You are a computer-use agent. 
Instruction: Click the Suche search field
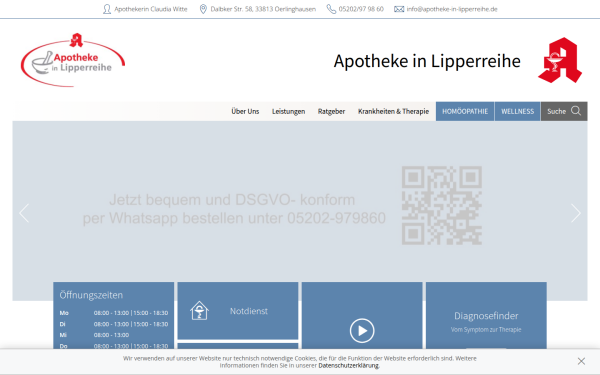point(564,111)
